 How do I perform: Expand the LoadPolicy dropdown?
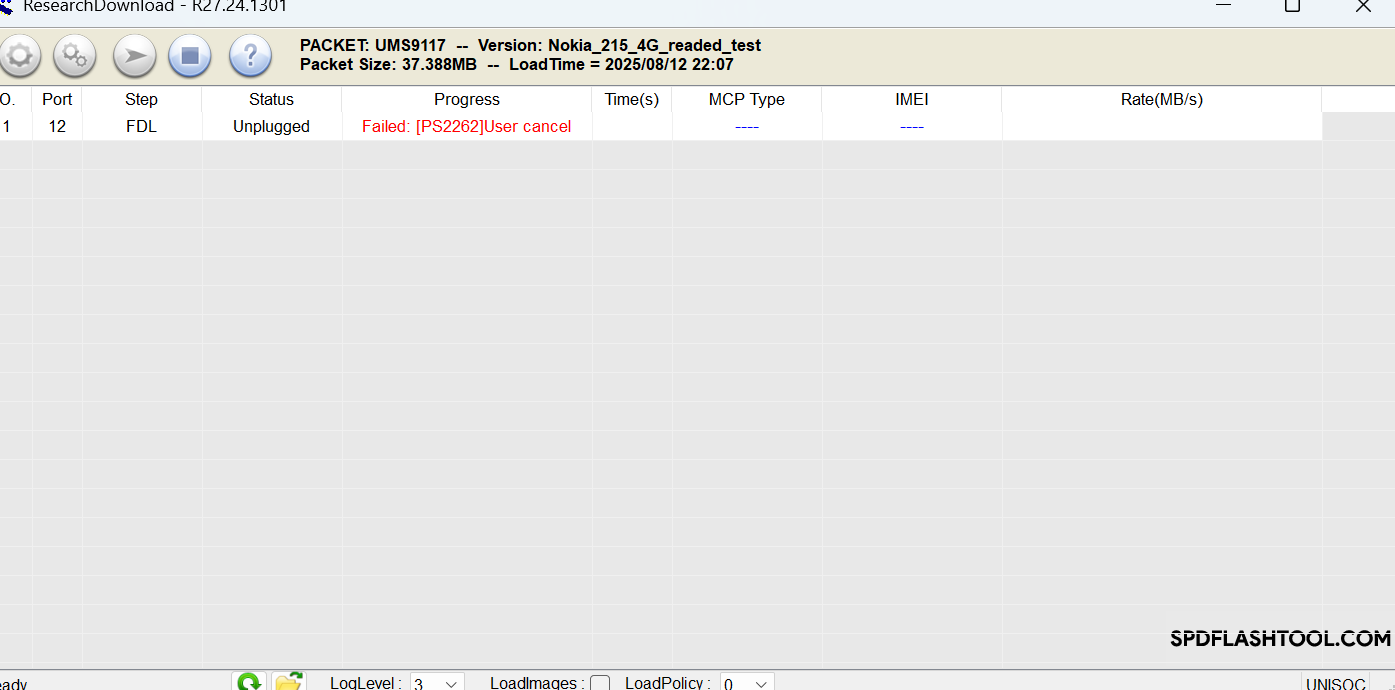click(x=747, y=683)
